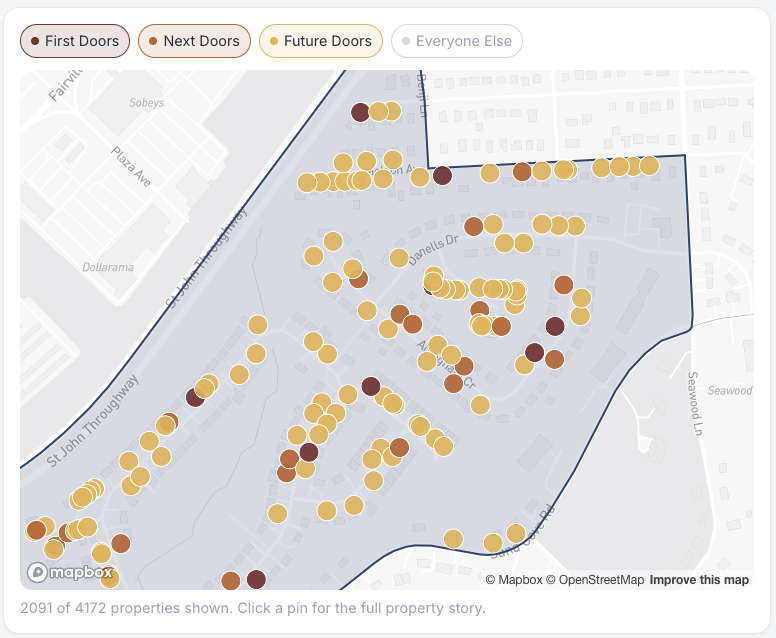Select the maroon pin directly above that orange-maroon pair
Viewport: 776px width, 638px height.
[x=555, y=326]
